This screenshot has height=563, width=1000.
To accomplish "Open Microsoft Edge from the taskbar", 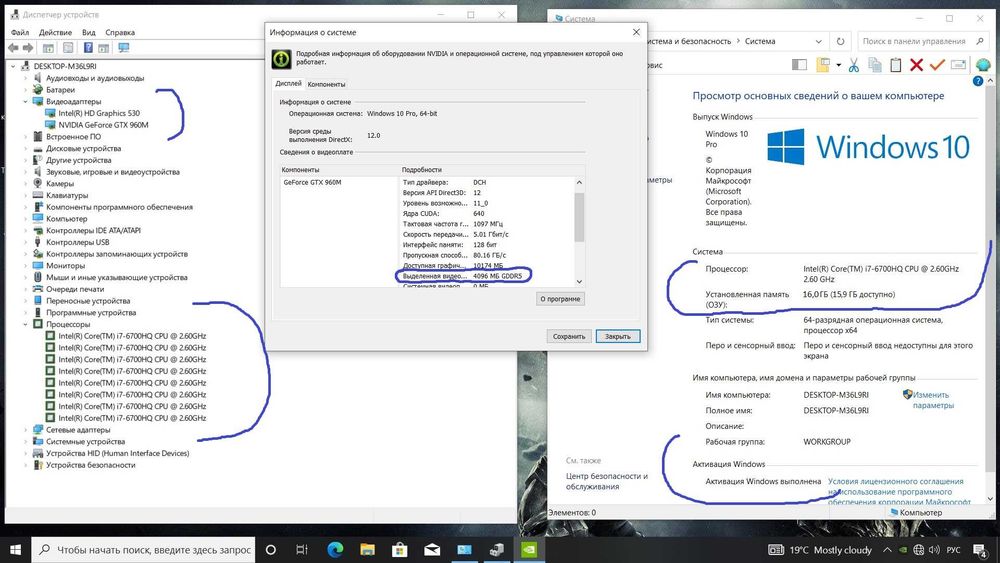I will tap(335, 549).
